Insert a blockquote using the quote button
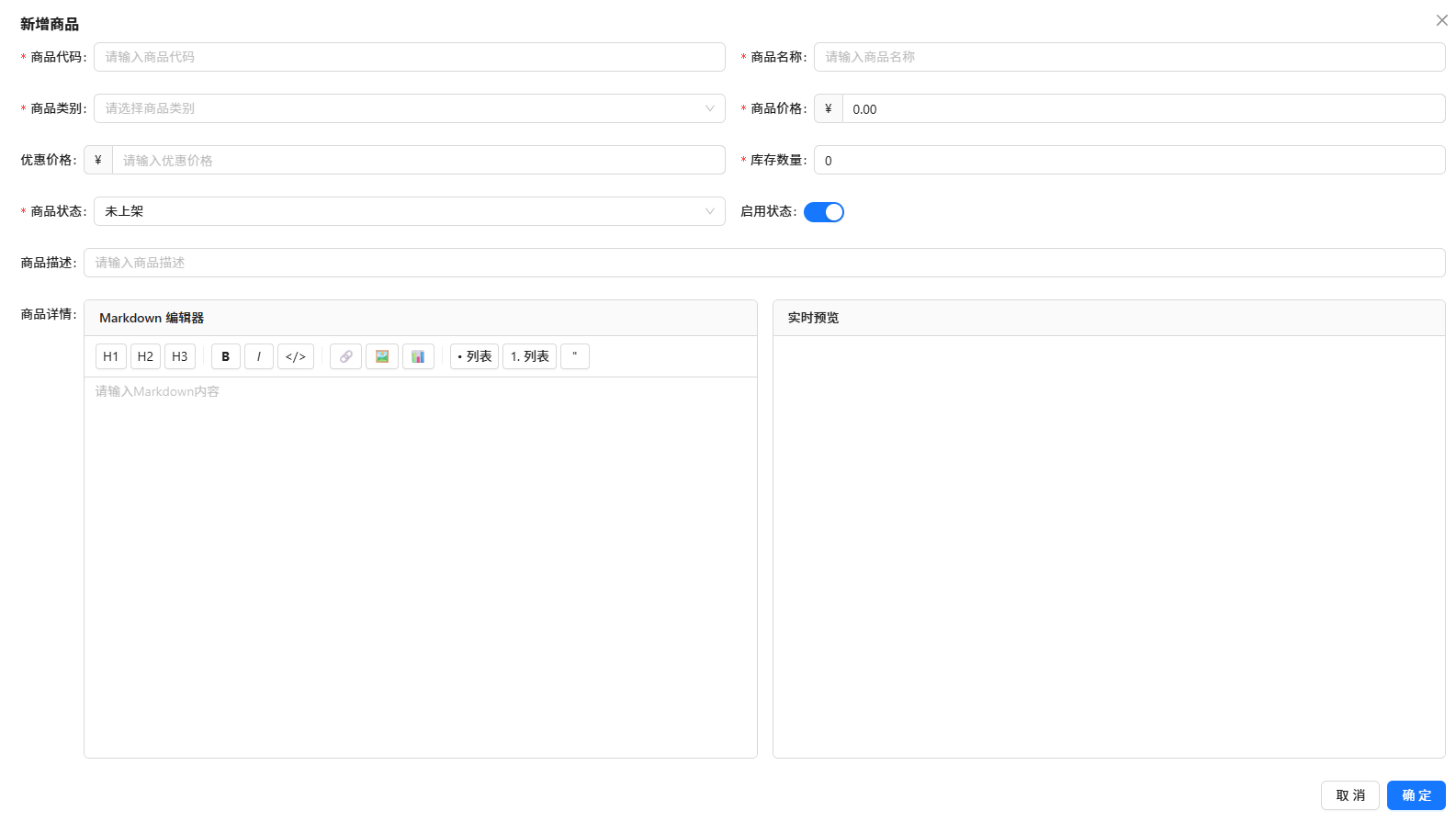The image size is (1456, 822). pyautogui.click(x=575, y=356)
